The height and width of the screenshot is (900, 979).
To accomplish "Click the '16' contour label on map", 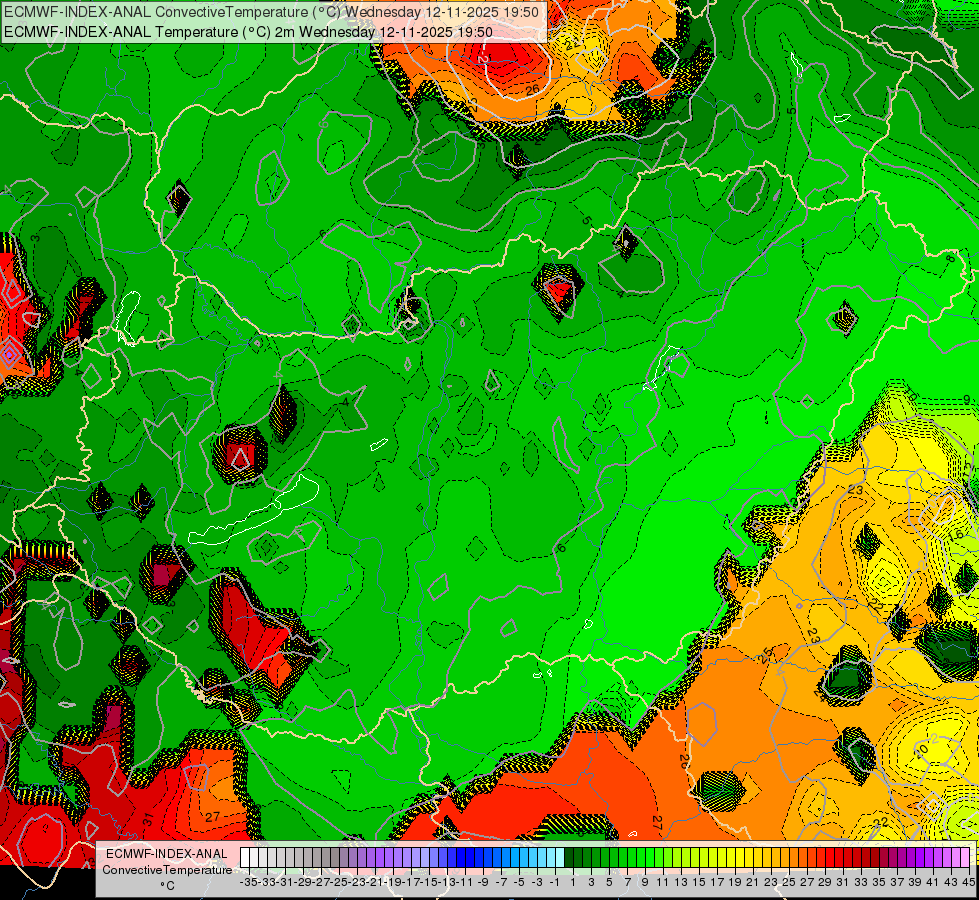I will tap(956, 535).
